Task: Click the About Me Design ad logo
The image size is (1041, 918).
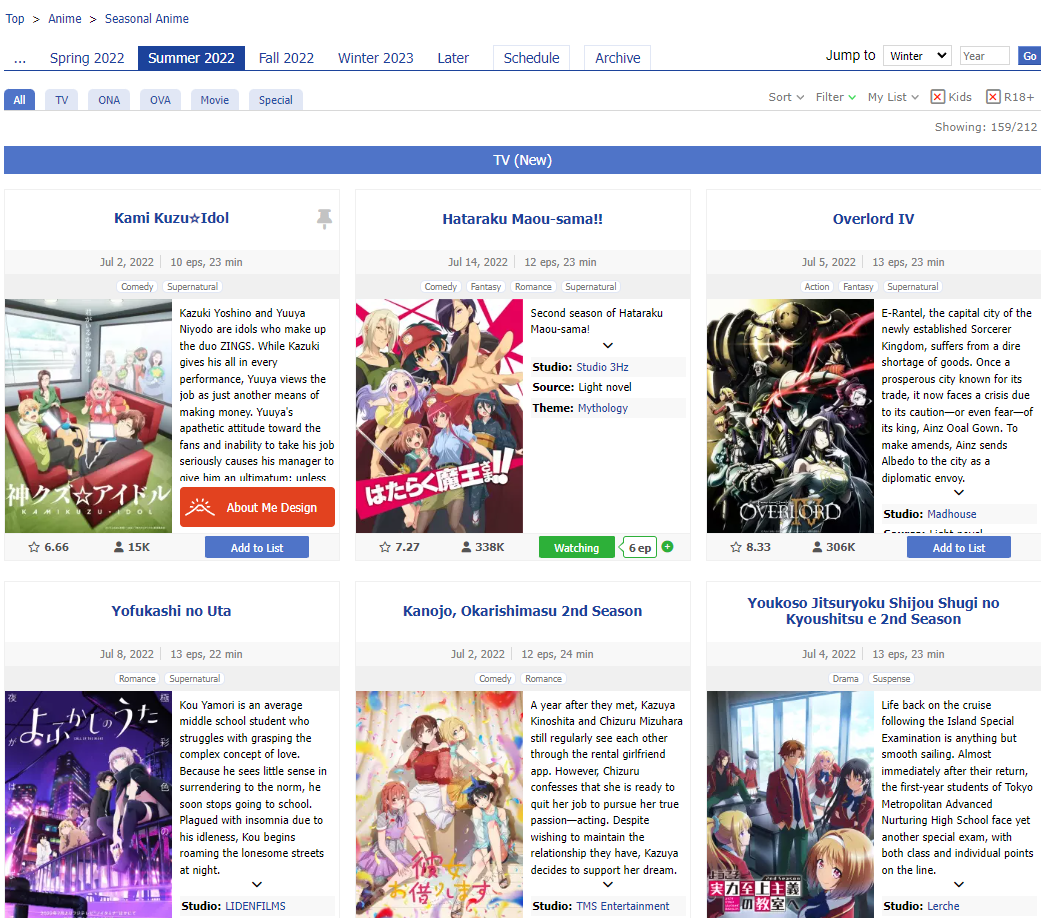Action: coord(200,508)
